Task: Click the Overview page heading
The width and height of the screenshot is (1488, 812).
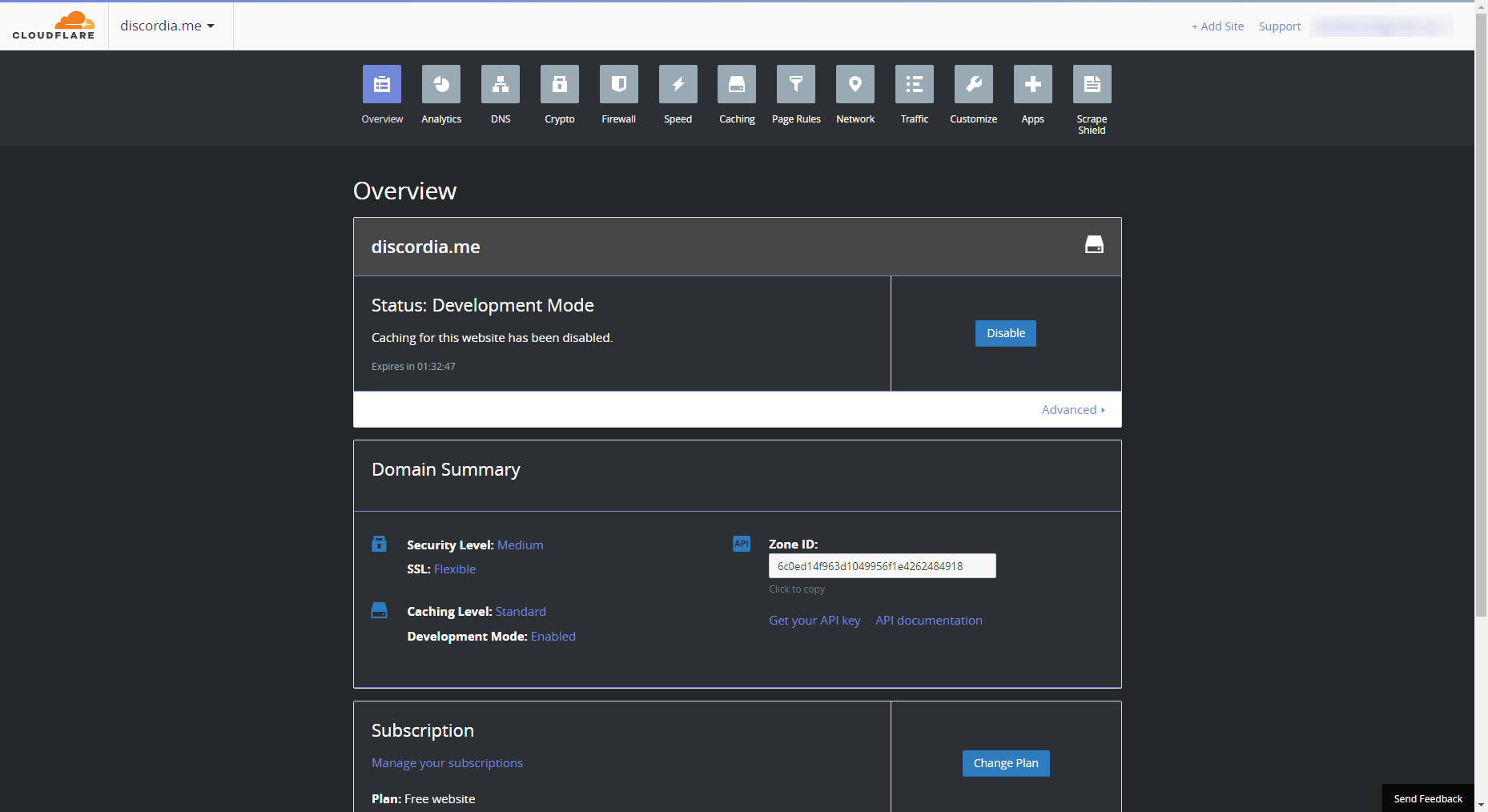Action: point(405,191)
